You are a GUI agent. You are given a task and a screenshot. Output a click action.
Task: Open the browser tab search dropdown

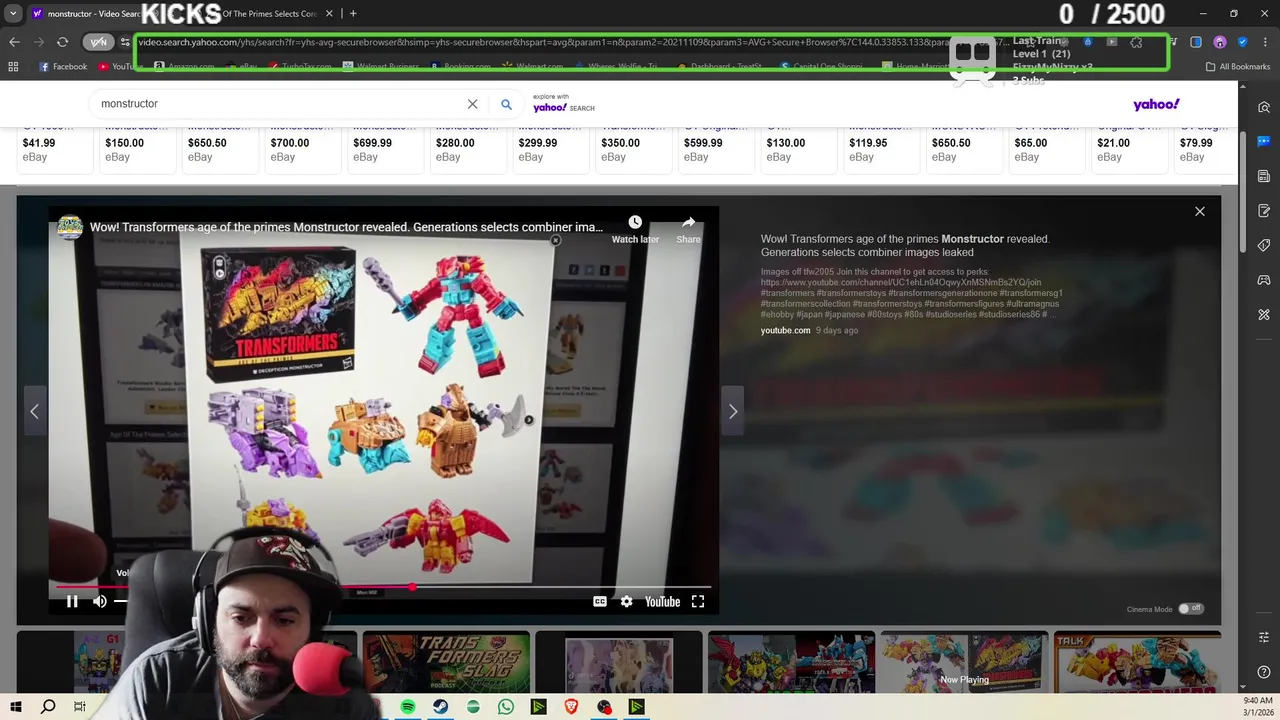(x=13, y=14)
